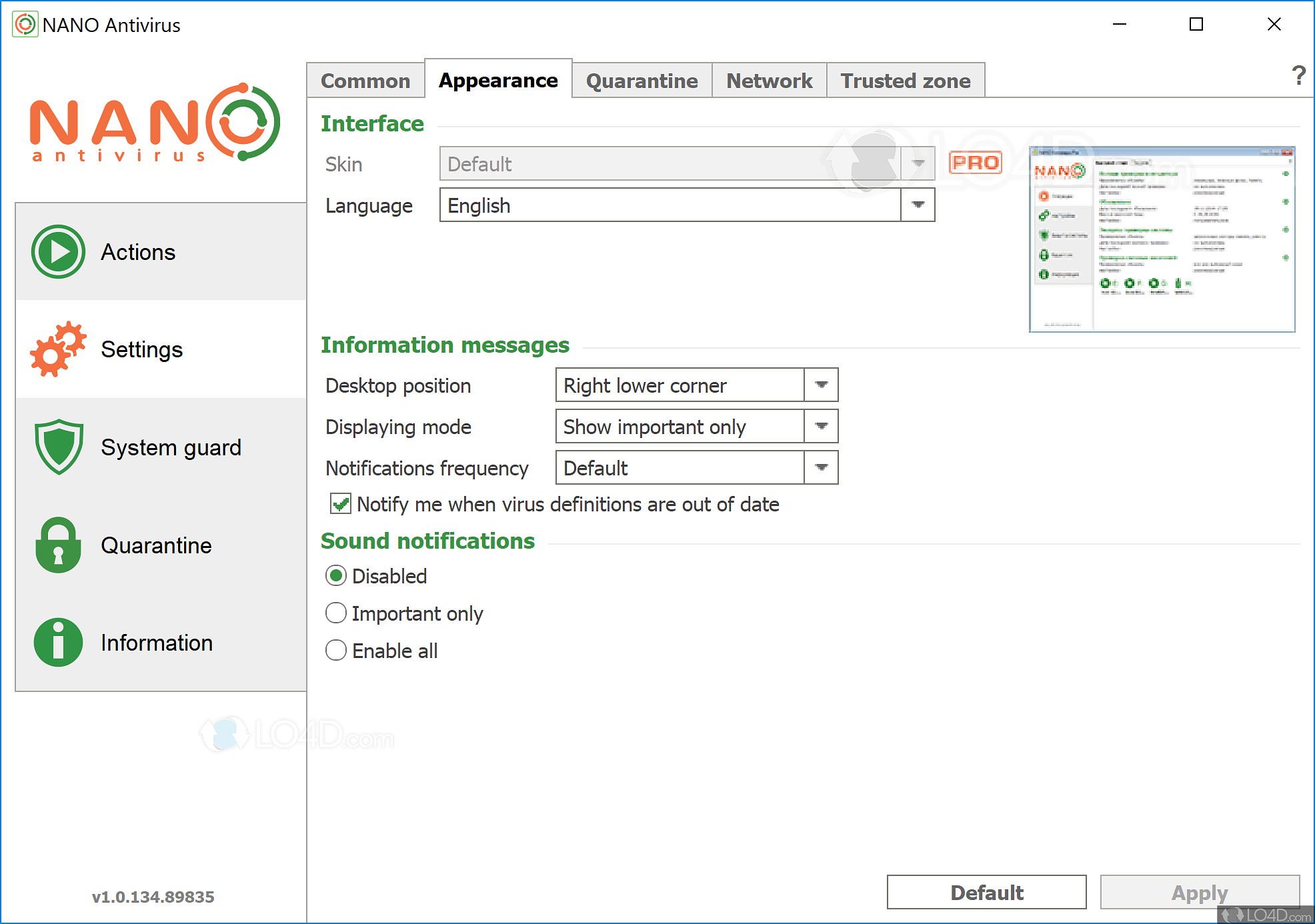Select the Disabled sound radio button
Screen dimensions: 1315x924
pyautogui.click(x=336, y=575)
